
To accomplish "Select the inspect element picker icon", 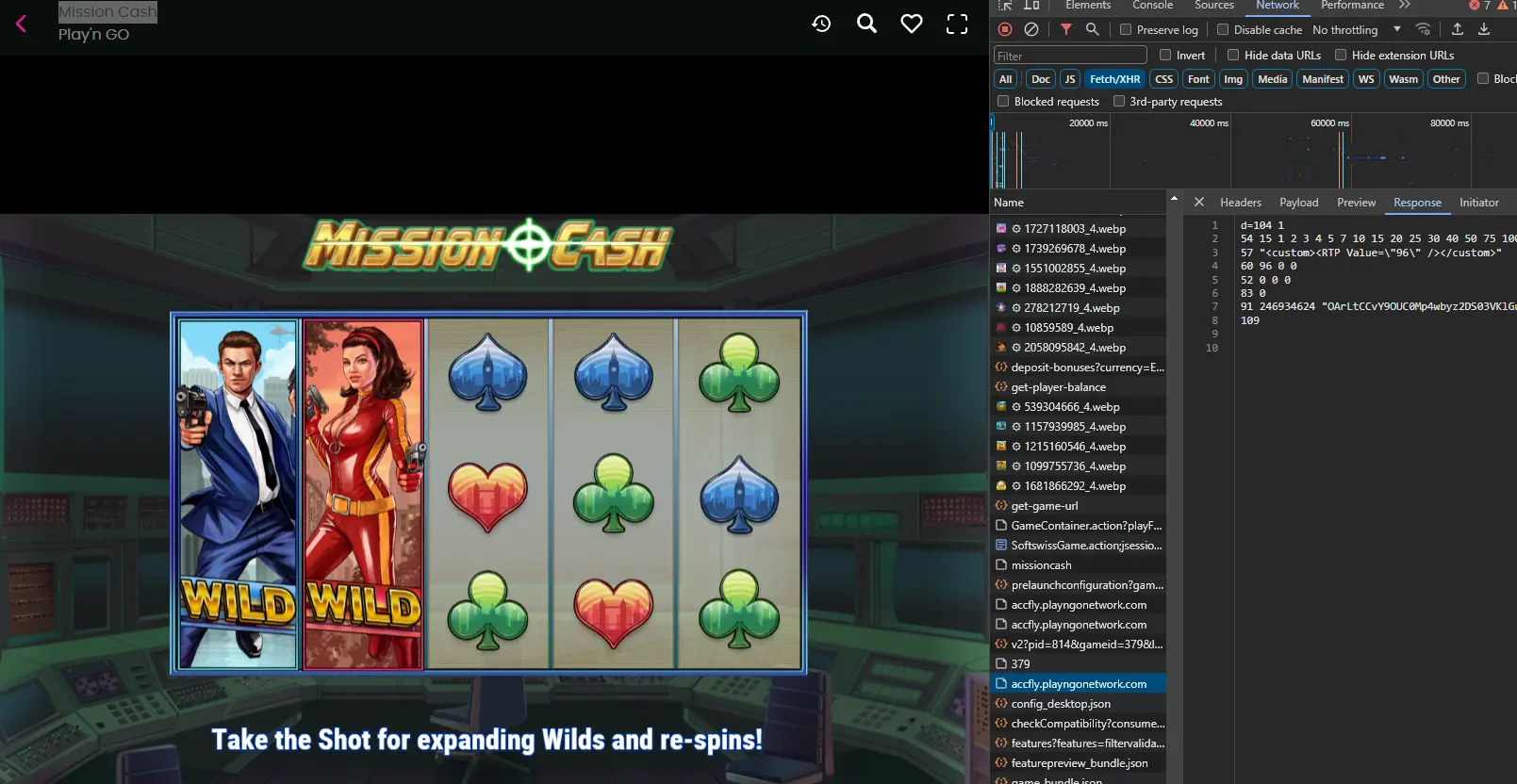I will pyautogui.click(x=1005, y=6).
